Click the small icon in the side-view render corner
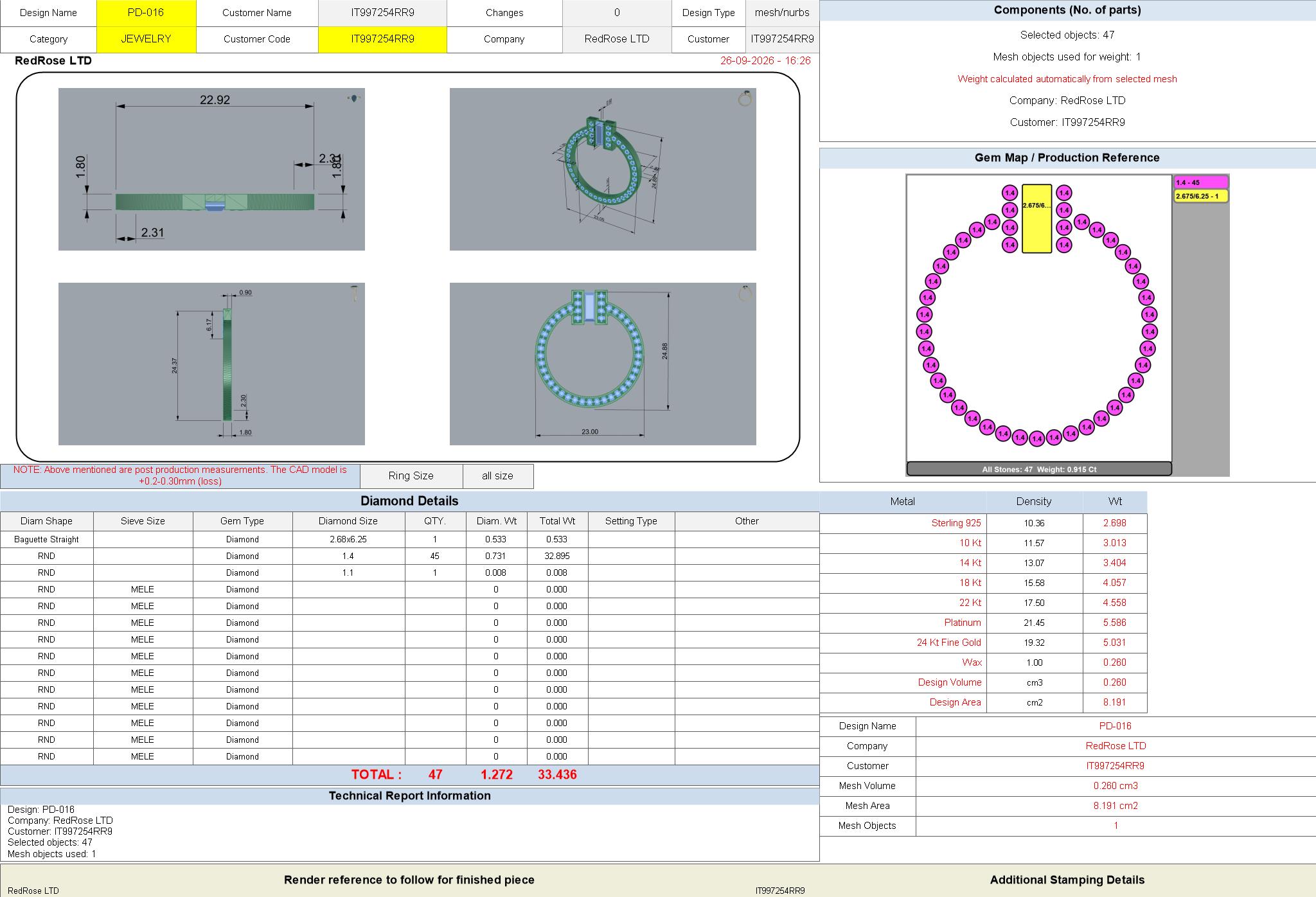Viewport: 1316px width, 897px height. [354, 293]
